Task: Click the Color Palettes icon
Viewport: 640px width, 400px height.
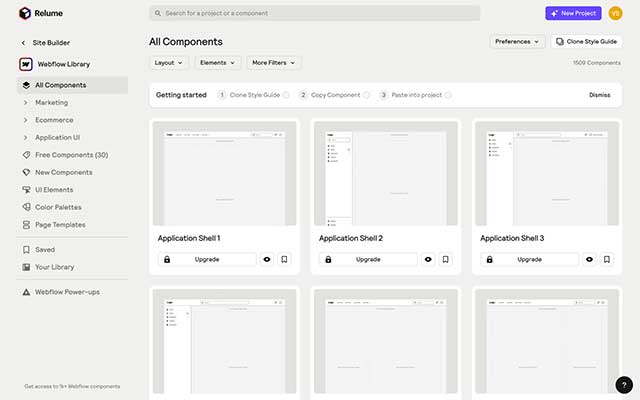Action: pos(26,207)
